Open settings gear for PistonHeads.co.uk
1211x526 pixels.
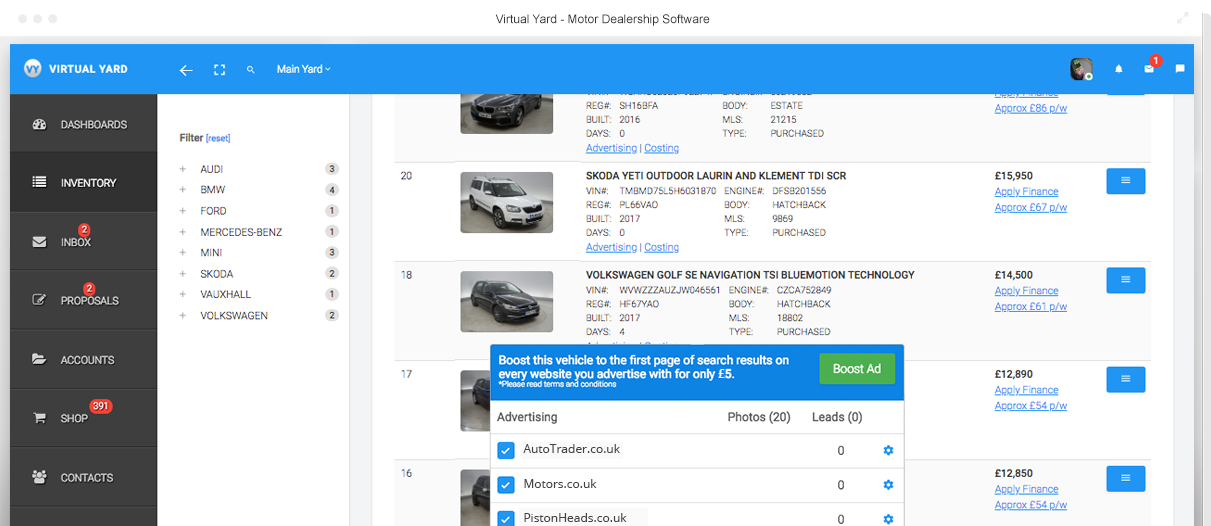888,519
